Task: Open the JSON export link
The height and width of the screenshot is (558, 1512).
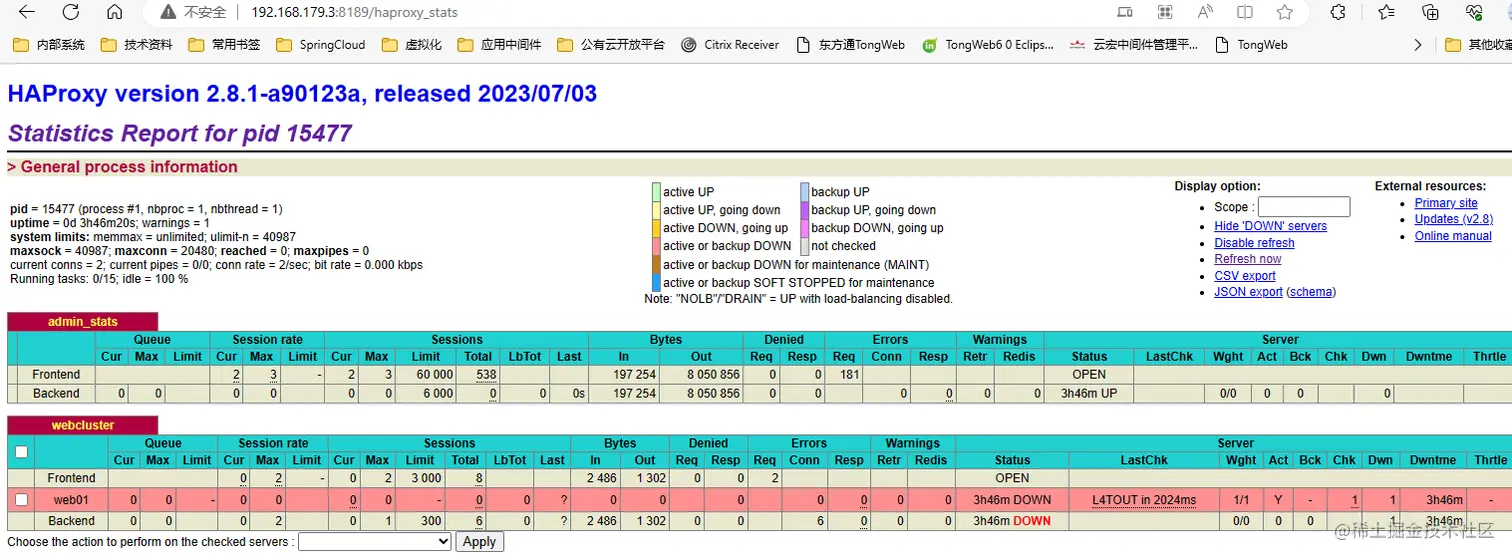Action: pos(1248,292)
